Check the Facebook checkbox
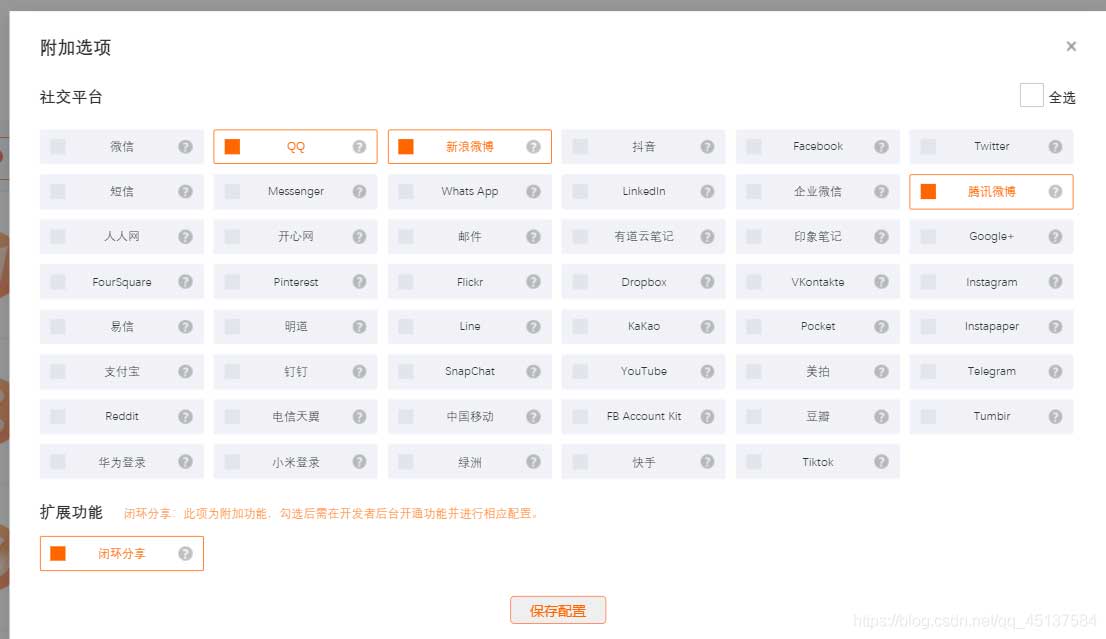 coord(754,147)
